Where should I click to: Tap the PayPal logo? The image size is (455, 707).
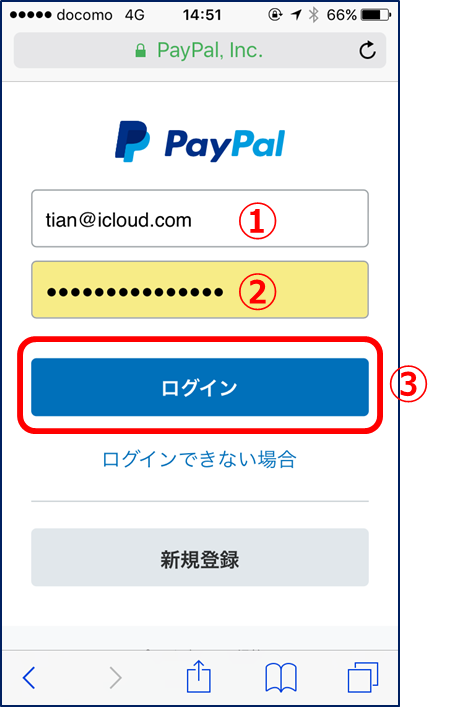click(200, 142)
